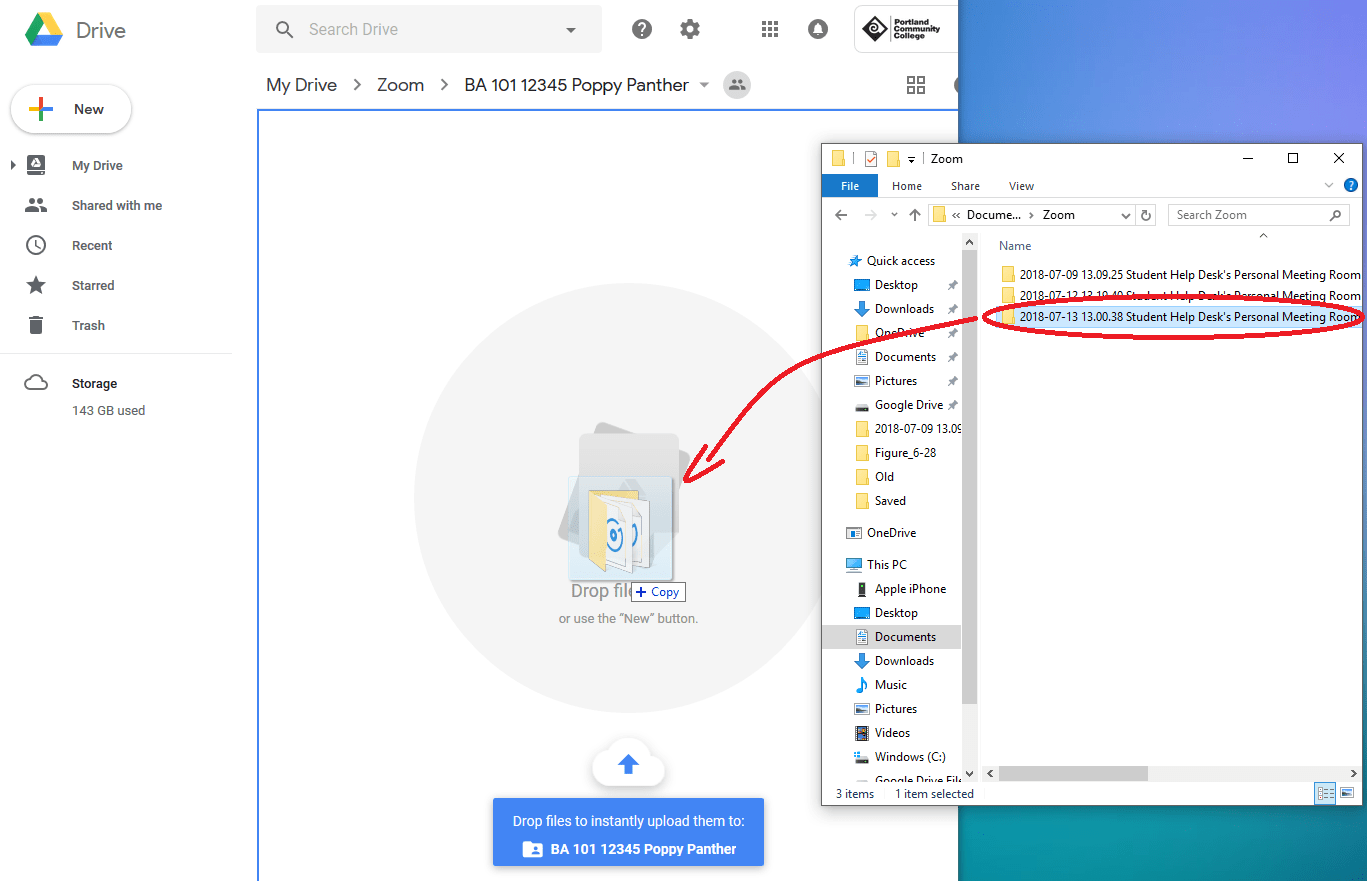Go back with the Explorer Back arrow

coord(841,215)
